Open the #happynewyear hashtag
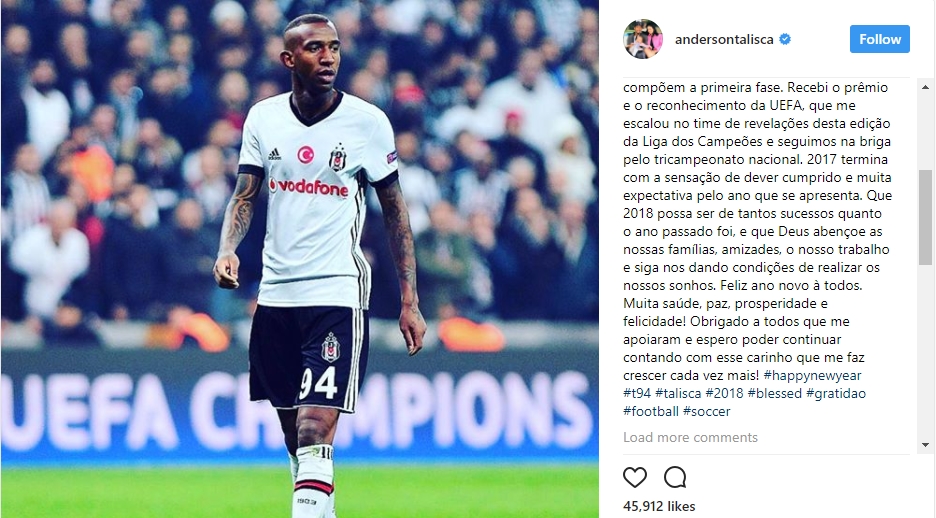 [812, 375]
